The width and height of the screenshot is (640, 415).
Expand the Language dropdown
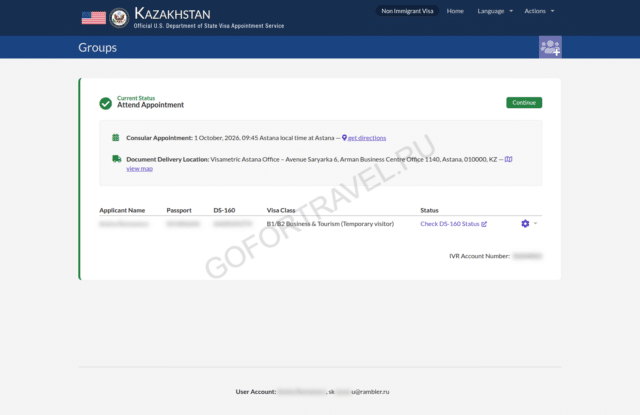pos(495,11)
